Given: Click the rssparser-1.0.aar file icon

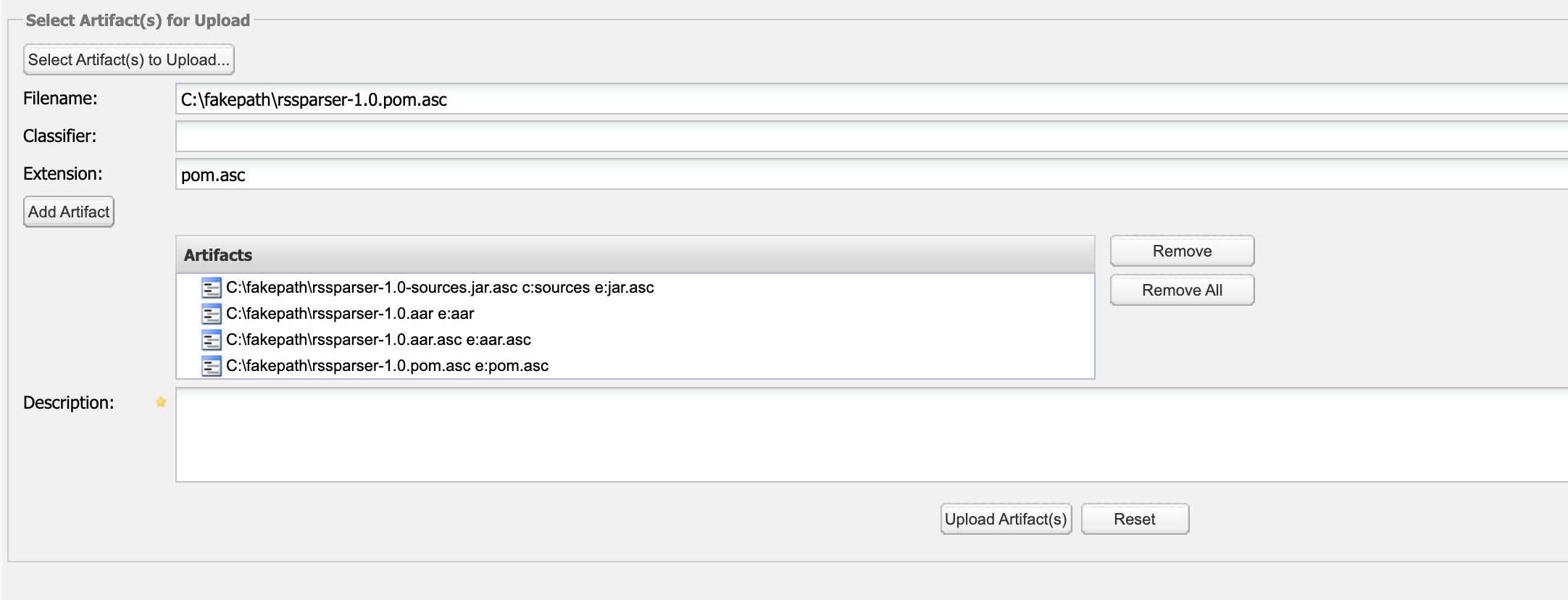Looking at the screenshot, I should 211,314.
